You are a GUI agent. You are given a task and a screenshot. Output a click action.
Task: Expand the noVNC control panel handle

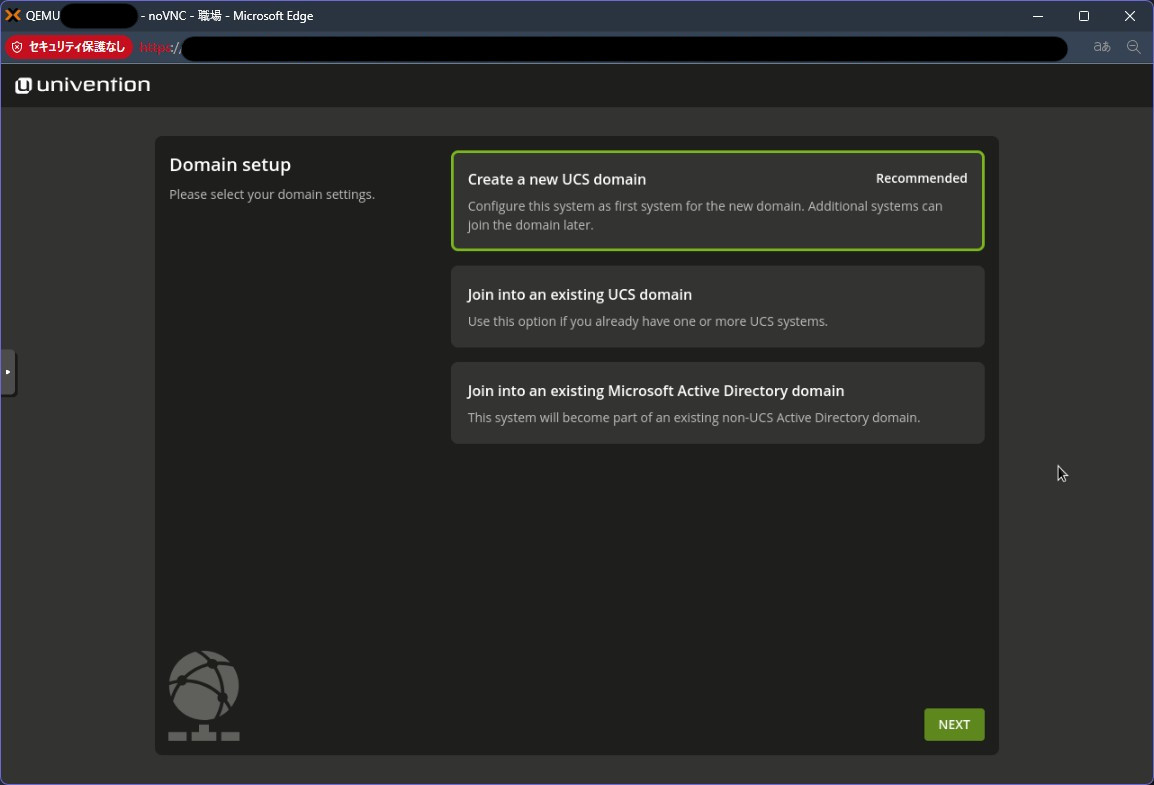(x=8, y=372)
